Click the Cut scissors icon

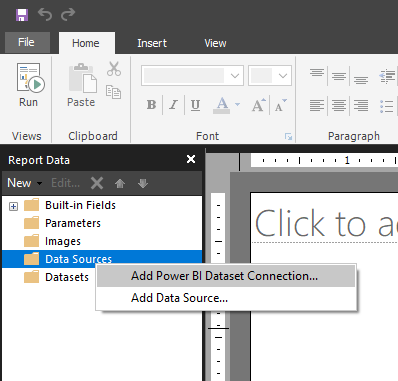[114, 69]
